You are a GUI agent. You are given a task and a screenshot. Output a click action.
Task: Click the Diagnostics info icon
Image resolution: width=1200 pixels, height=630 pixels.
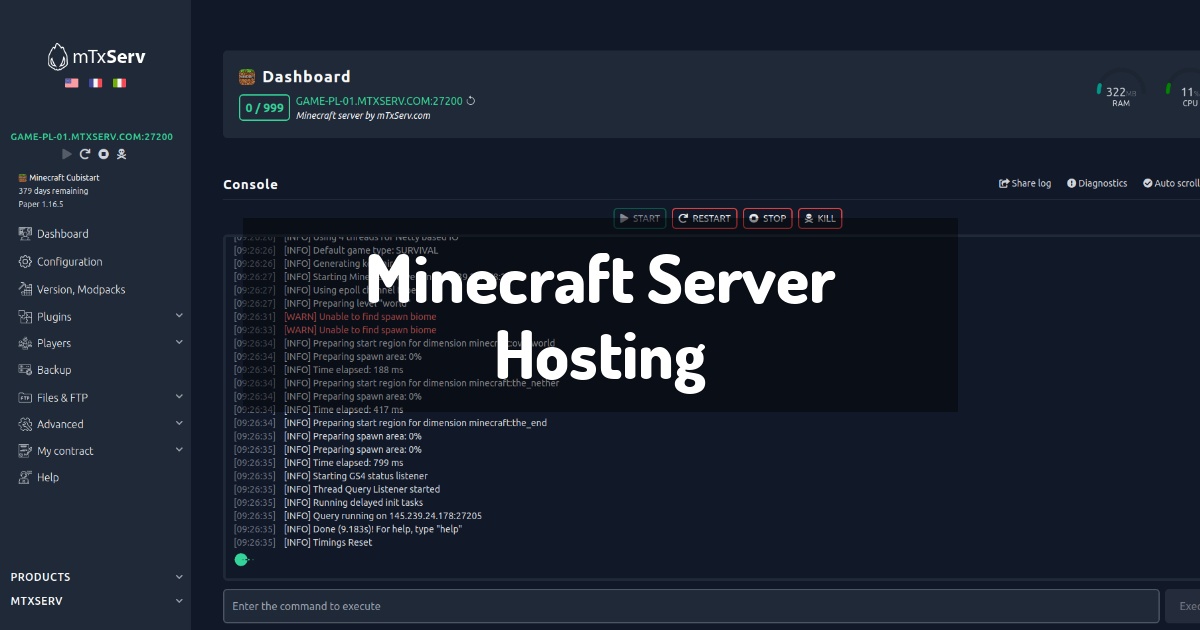coord(1071,183)
